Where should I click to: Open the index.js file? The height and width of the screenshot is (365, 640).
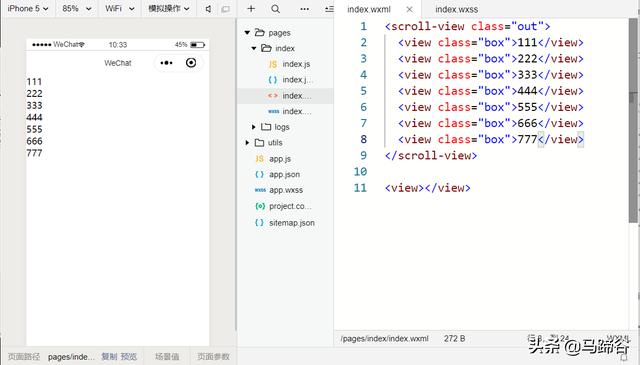pyautogui.click(x=296, y=64)
